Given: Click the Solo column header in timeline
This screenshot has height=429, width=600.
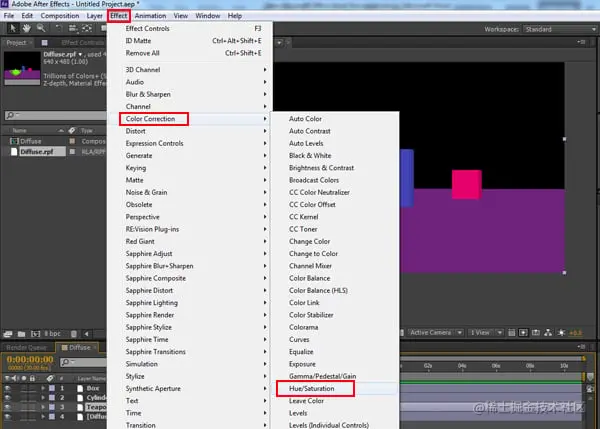Looking at the screenshot, I should tap(24, 378).
